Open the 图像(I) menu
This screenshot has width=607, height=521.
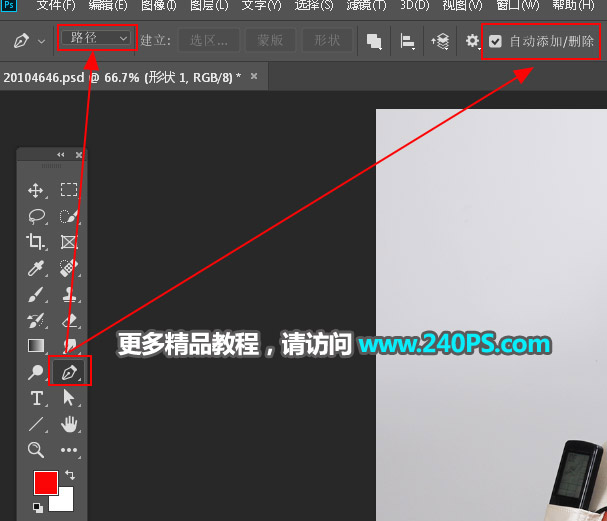pyautogui.click(x=159, y=5)
